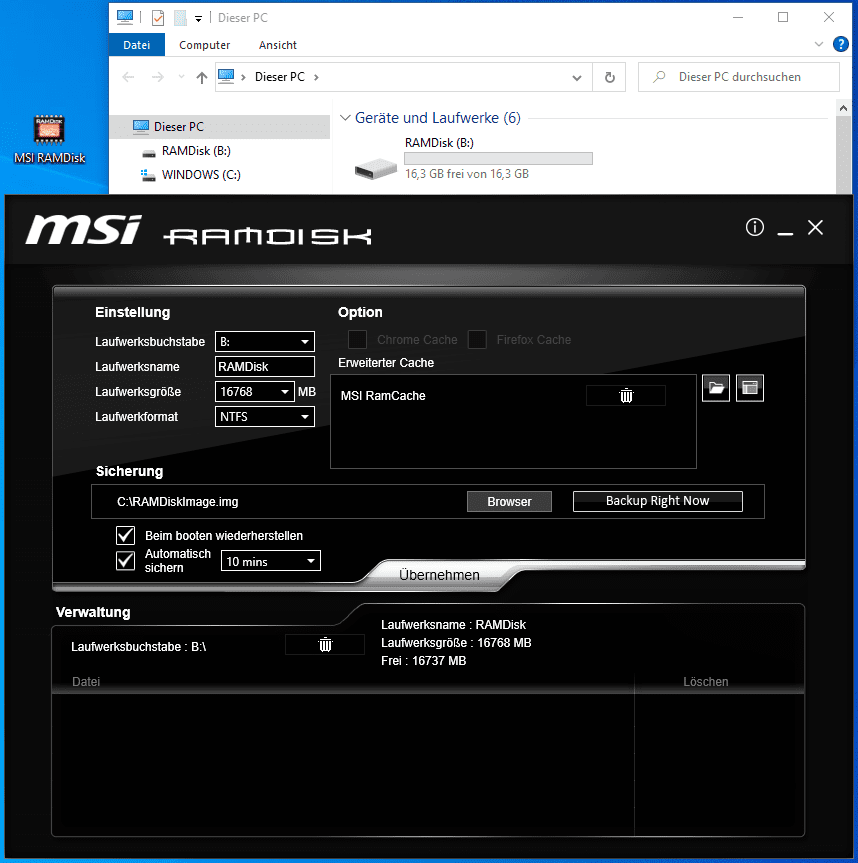
Task: Click the search magnifier icon in Explorer
Action: 659,77
